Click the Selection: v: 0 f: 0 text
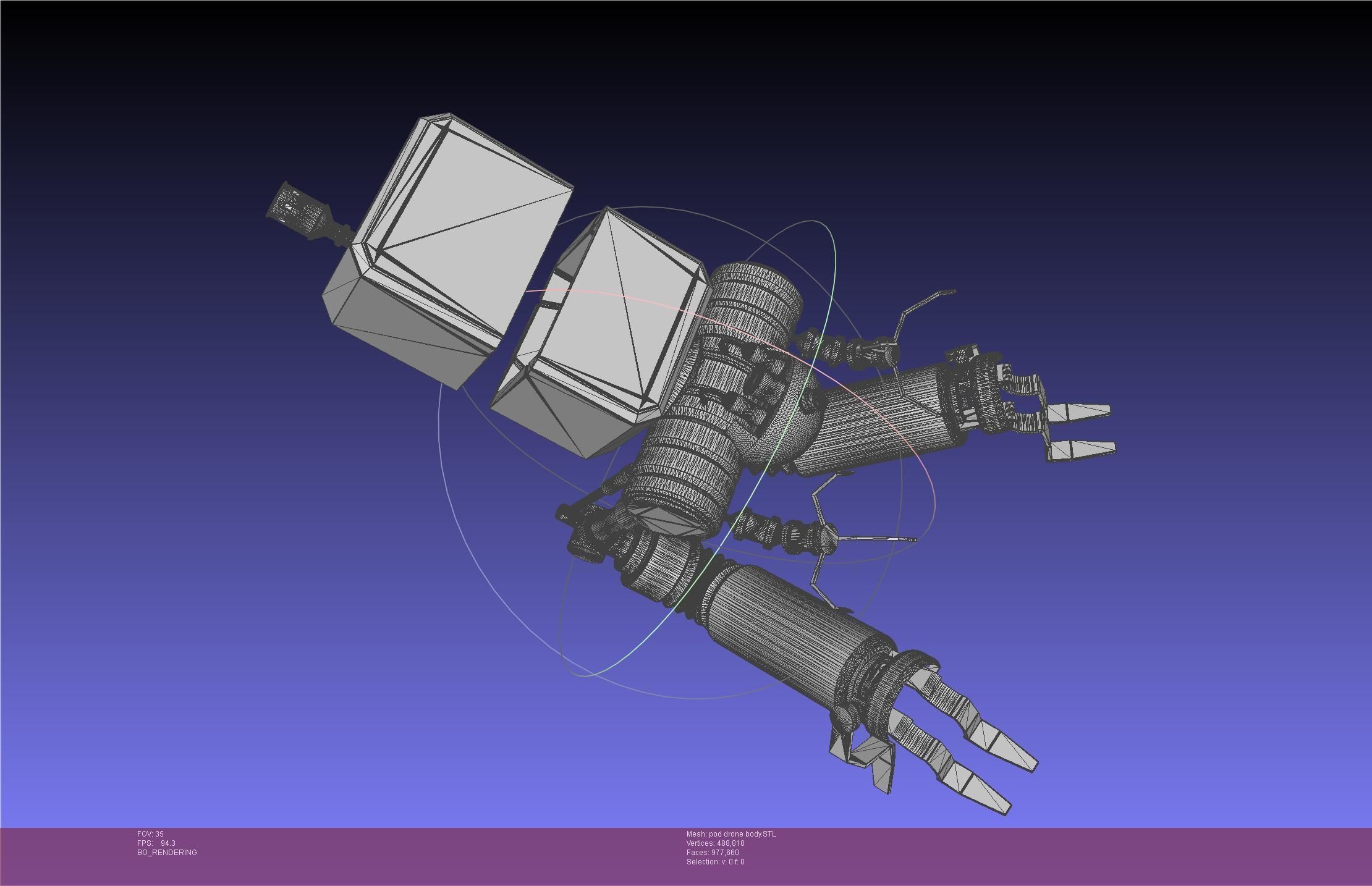This screenshot has width=1372, height=886. click(715, 862)
